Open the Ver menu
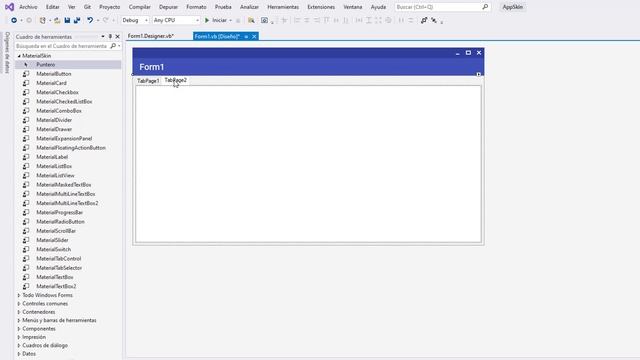This screenshot has width=640, height=360. pos(71,7)
